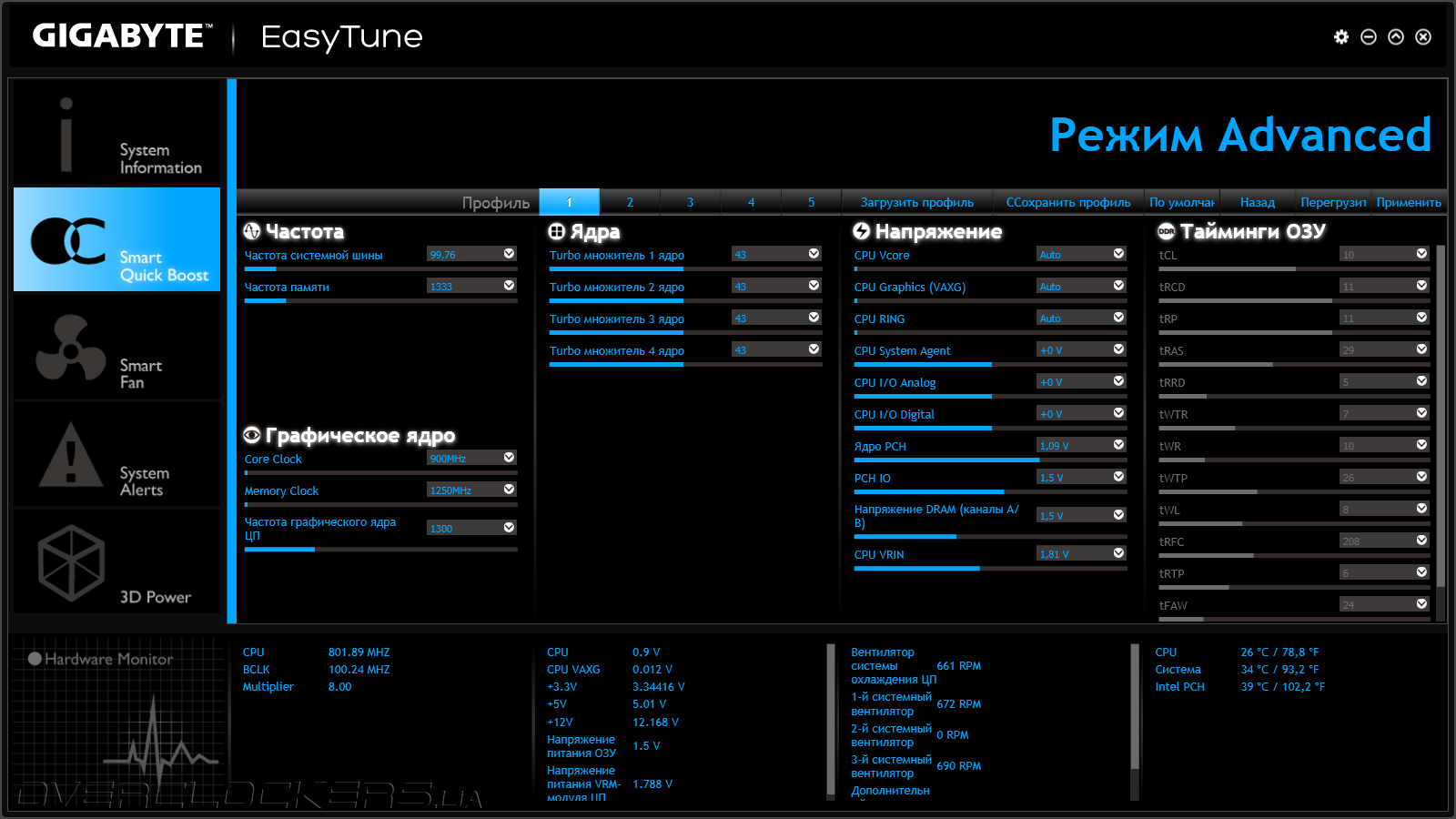Viewport: 1456px width, 819px height.
Task: Open Turbo множитель 4 ядро dropdown
Action: pos(776,349)
